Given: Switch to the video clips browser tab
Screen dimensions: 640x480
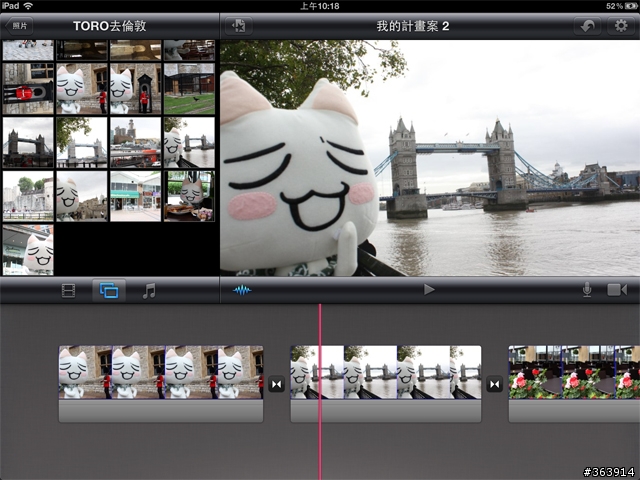Looking at the screenshot, I should click(x=68, y=291).
